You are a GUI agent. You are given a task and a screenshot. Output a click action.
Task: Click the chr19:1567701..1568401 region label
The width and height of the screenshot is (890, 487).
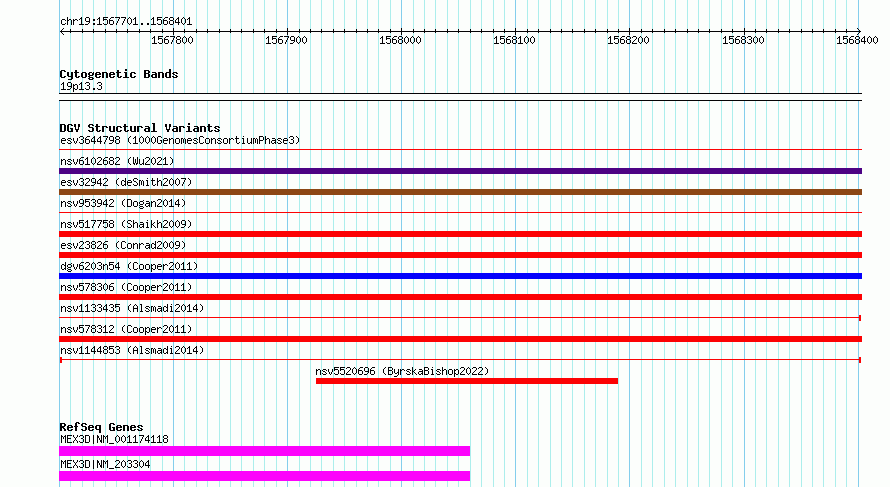click(126, 22)
